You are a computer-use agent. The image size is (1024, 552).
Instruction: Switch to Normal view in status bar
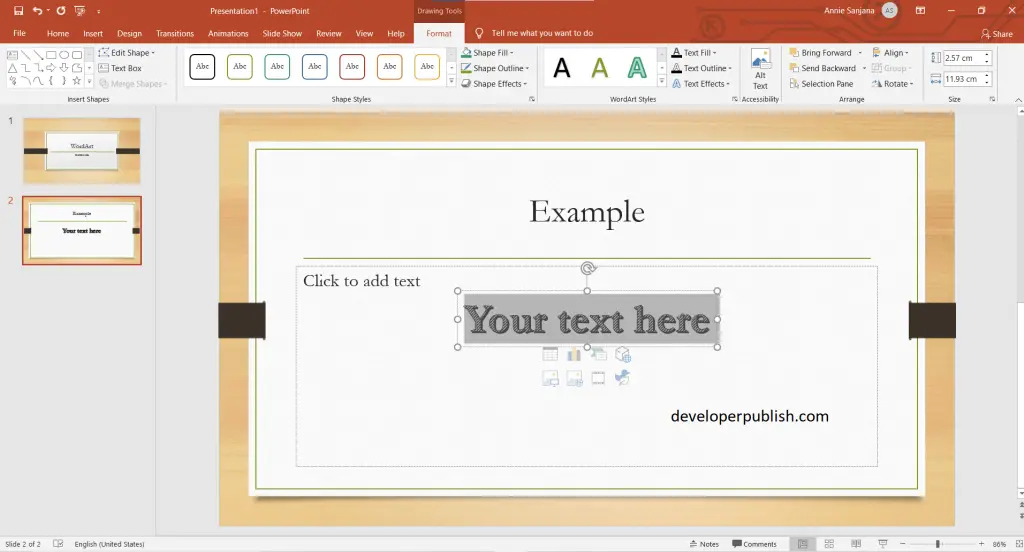click(x=803, y=544)
